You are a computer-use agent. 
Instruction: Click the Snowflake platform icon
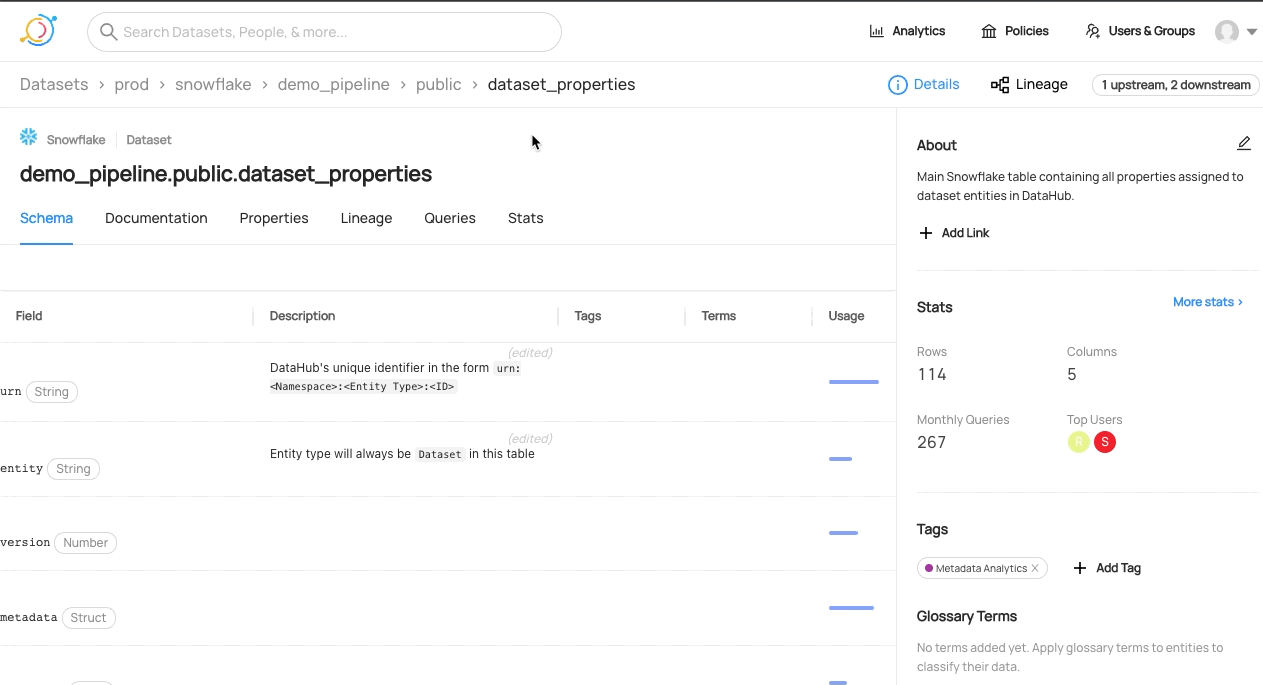(29, 138)
